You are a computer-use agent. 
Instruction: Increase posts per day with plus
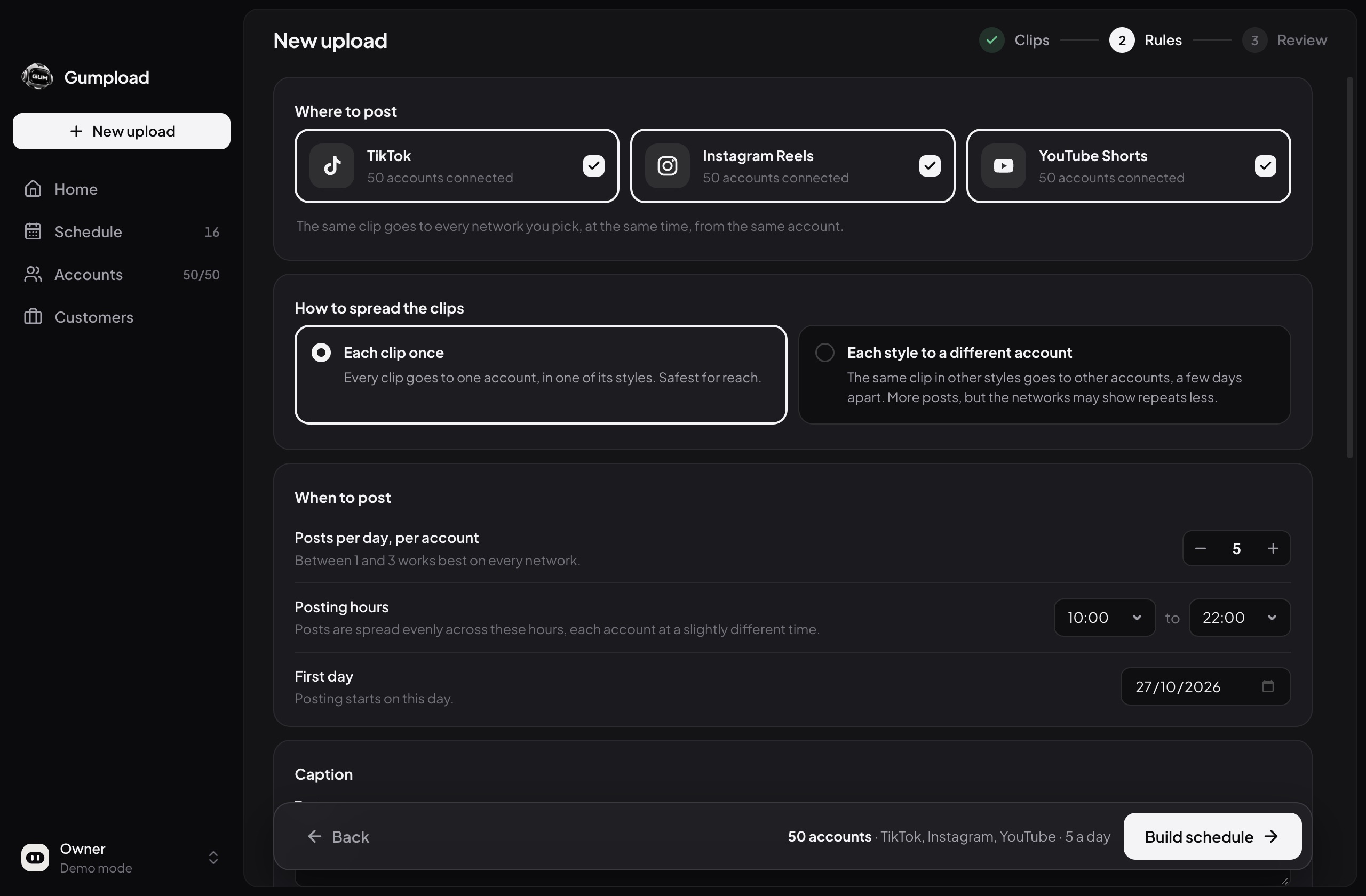coord(1273,548)
